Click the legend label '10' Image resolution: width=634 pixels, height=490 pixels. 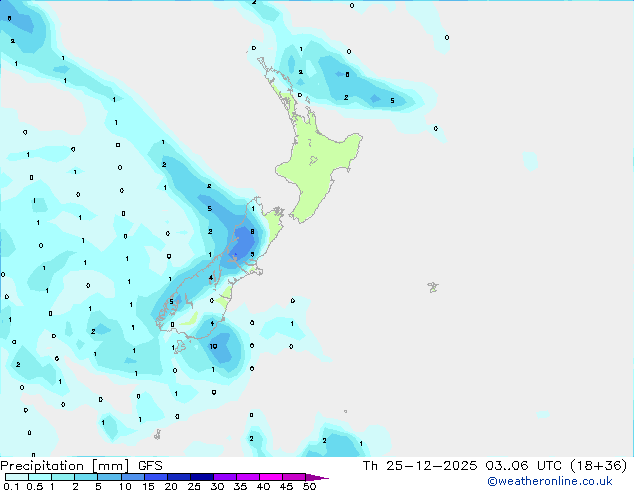pos(125,486)
